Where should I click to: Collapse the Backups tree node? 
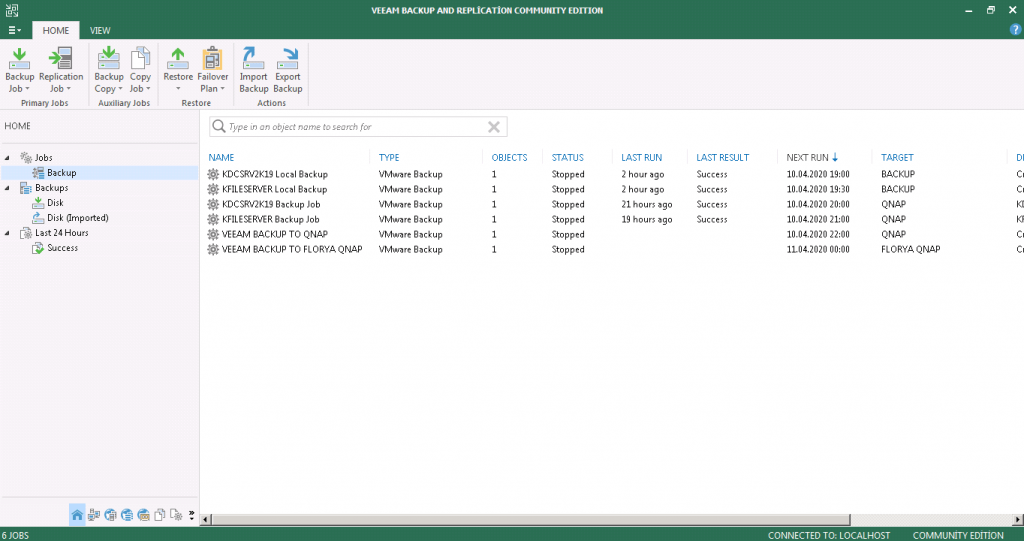7,188
